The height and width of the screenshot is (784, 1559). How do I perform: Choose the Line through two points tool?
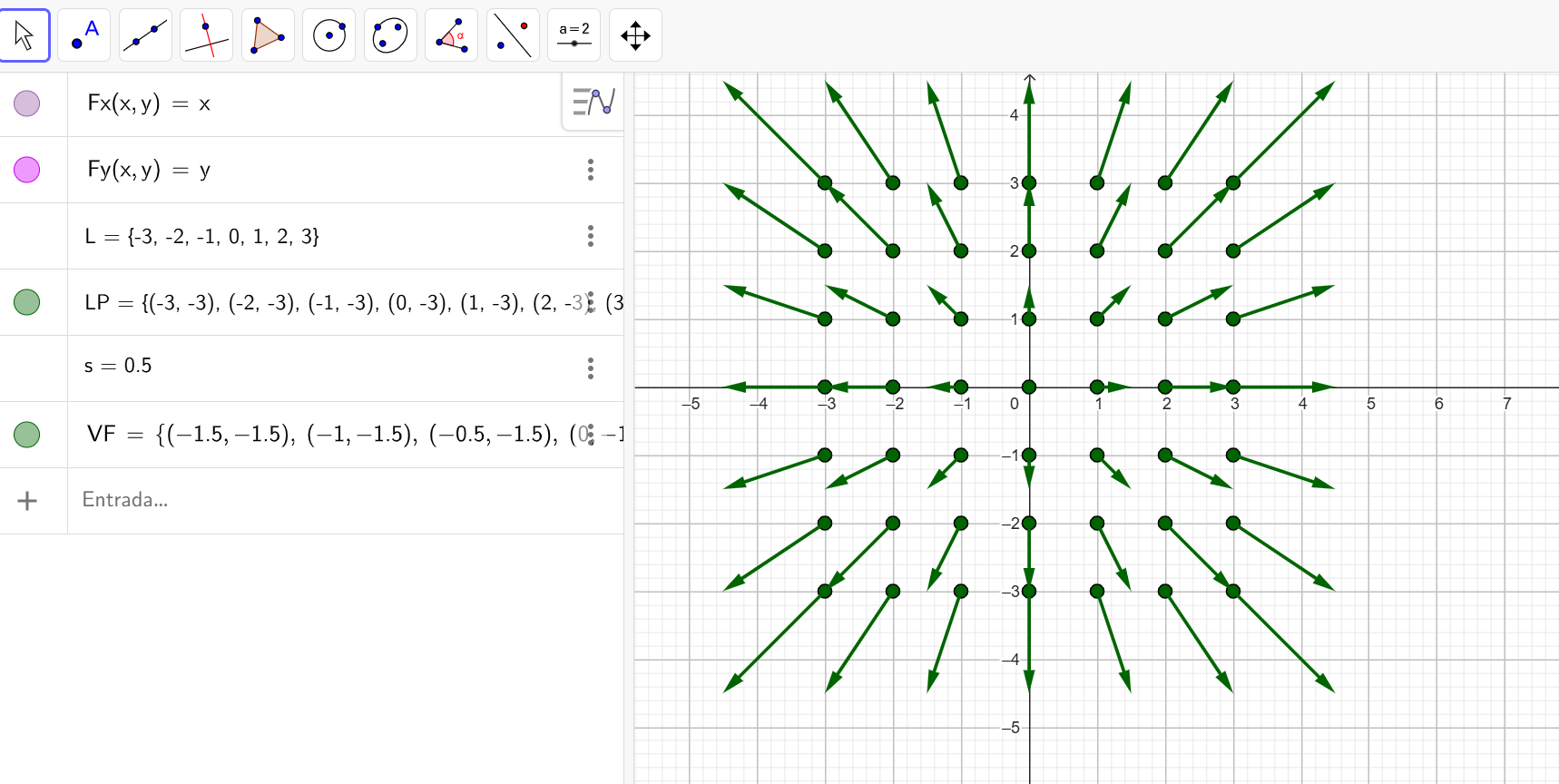[x=145, y=35]
